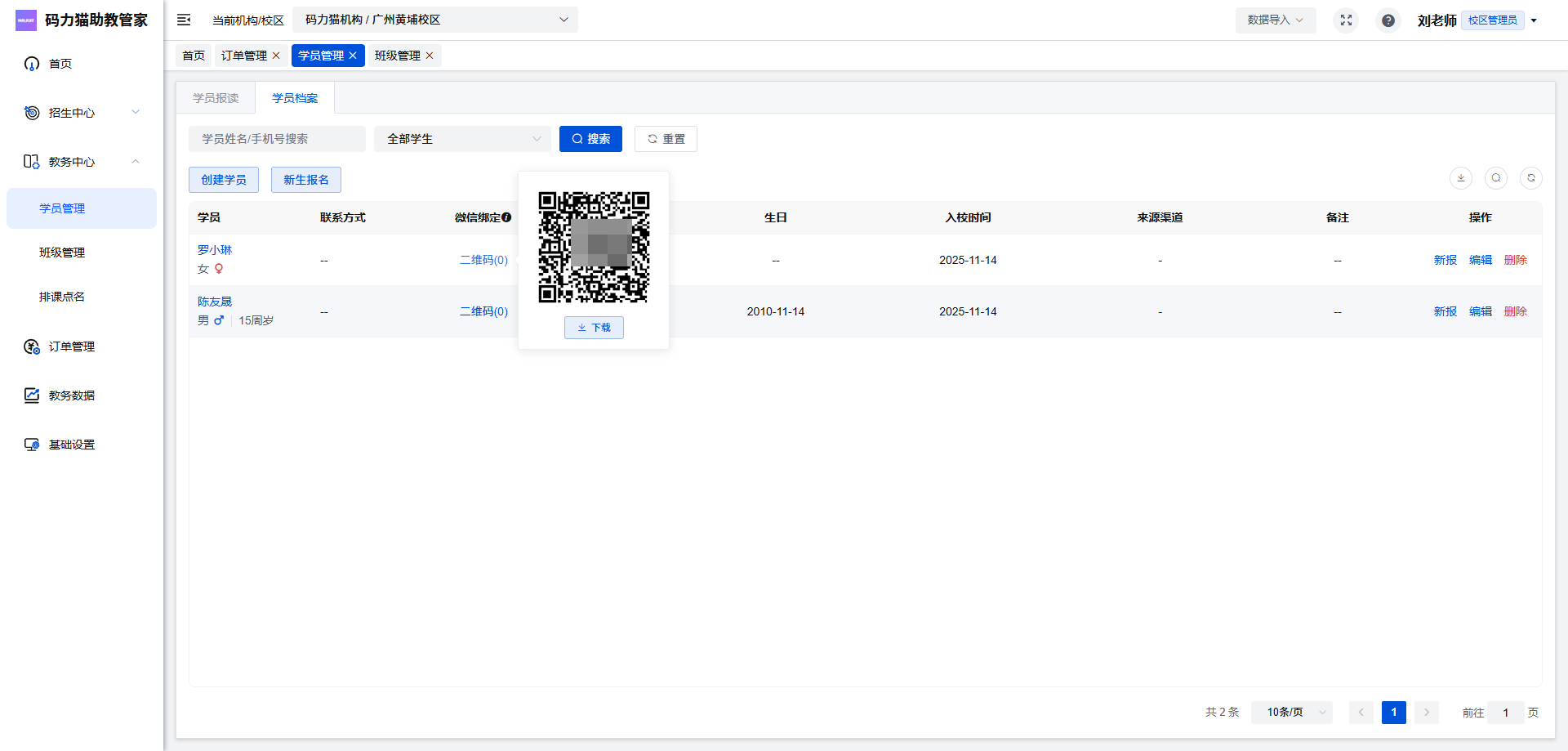Close the 订单管理 tab
The image size is (1568, 751).
[x=276, y=56]
